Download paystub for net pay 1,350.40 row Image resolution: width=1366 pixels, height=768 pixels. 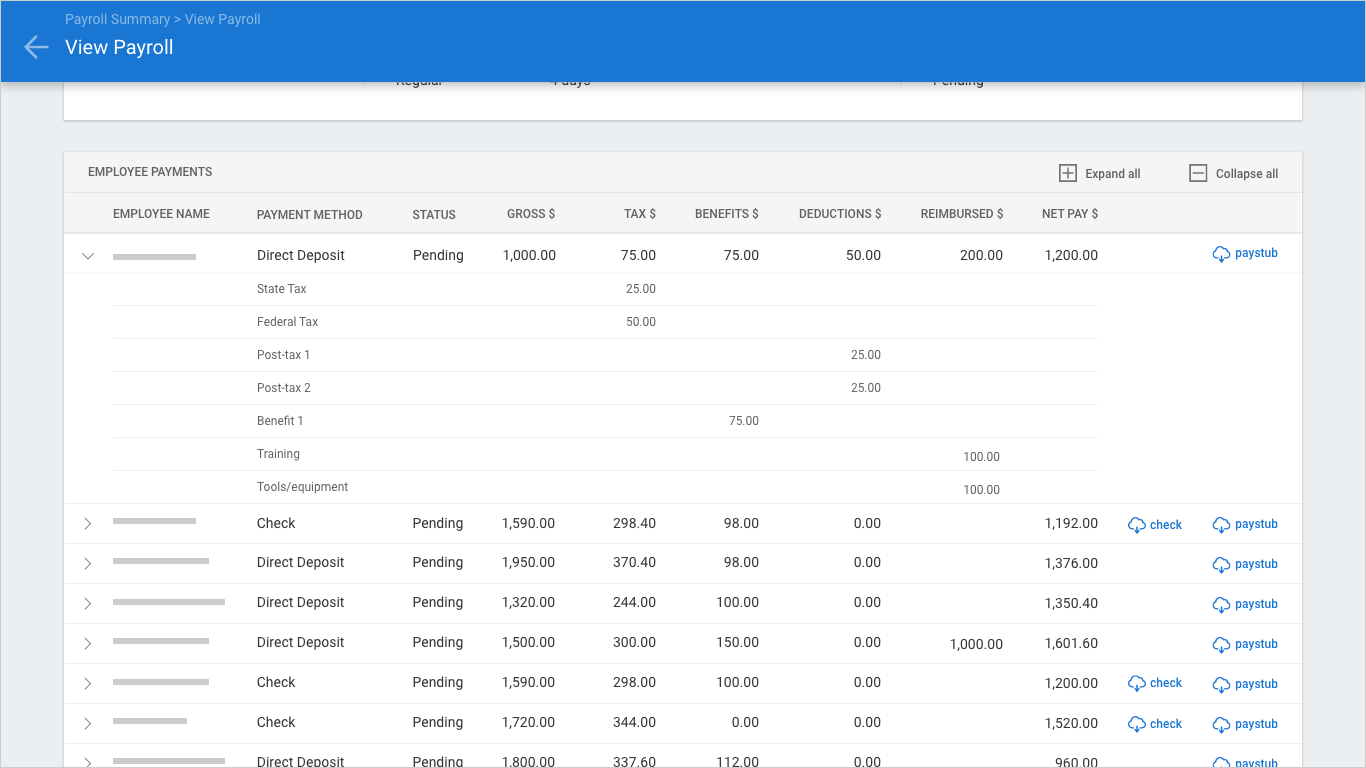coord(1245,604)
